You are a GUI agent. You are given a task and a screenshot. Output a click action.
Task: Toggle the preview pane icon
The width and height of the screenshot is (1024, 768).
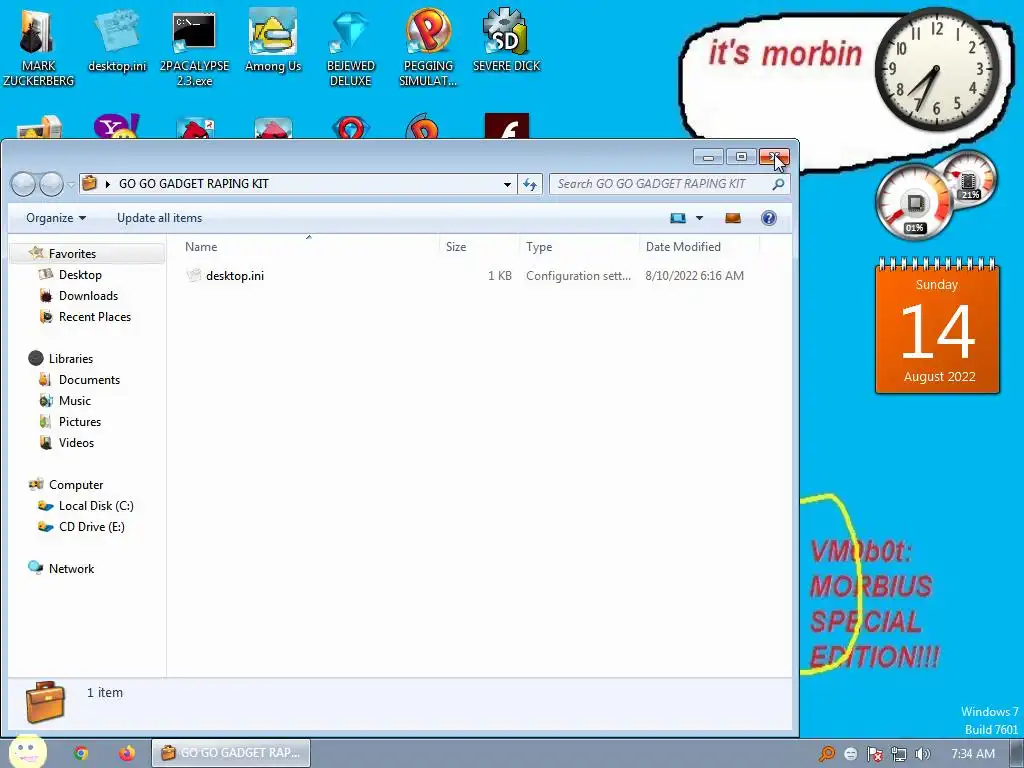point(733,218)
